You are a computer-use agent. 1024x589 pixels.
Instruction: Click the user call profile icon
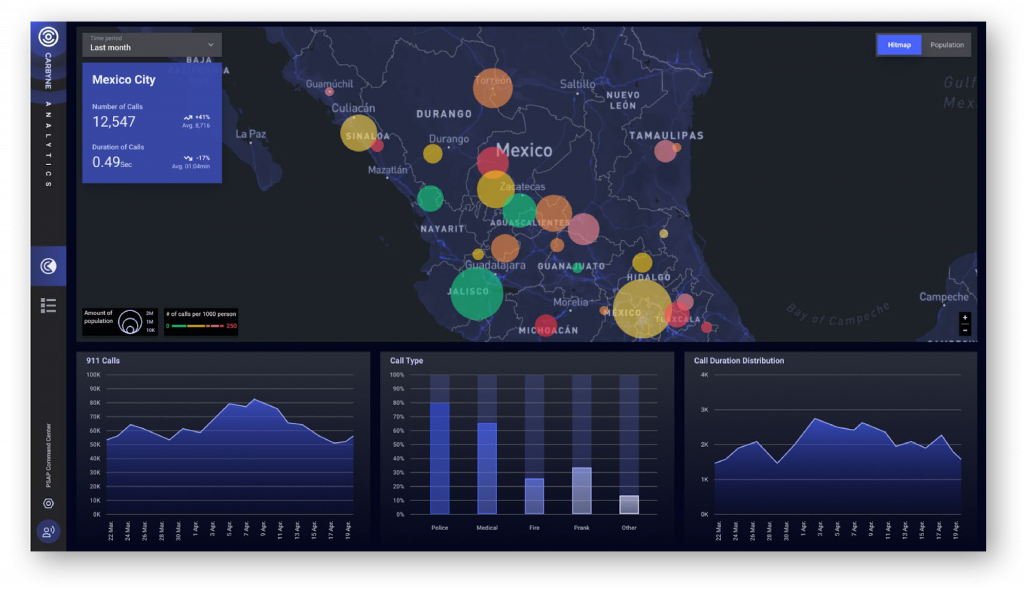[x=47, y=532]
